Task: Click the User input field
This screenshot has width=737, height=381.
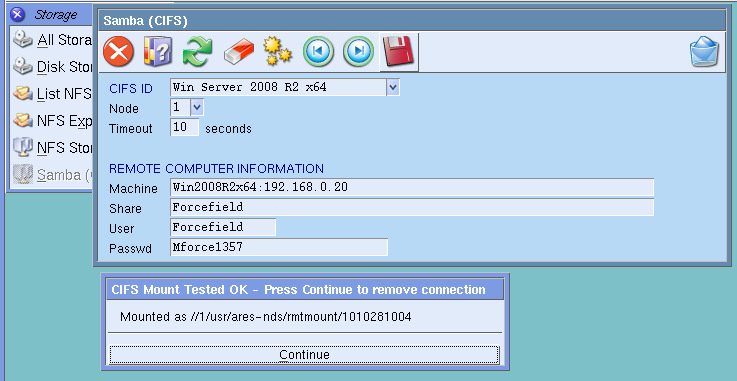Action: coord(223,227)
